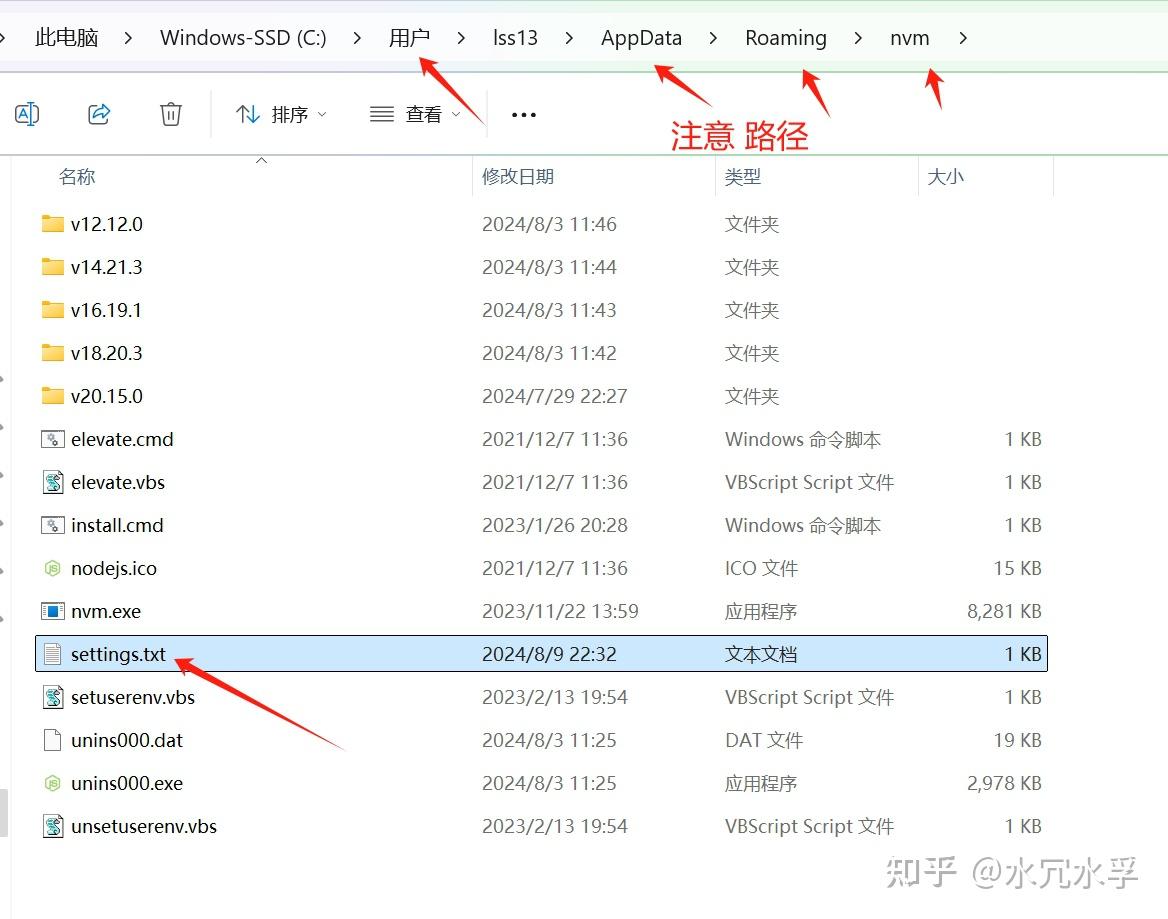Click the v20.15.0 folder icon
Viewport: 1168px width, 919px height.
[52, 396]
